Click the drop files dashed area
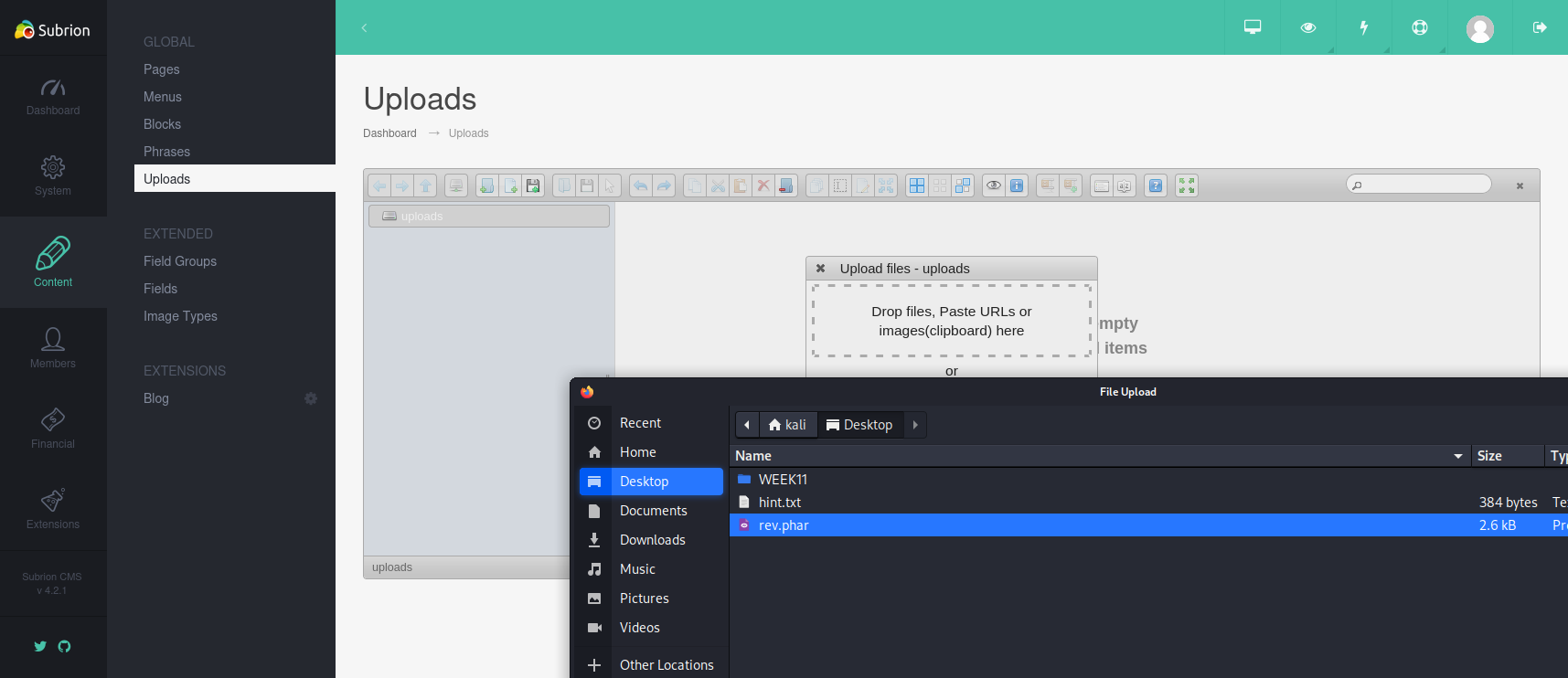The image size is (1568, 678). tap(952, 321)
